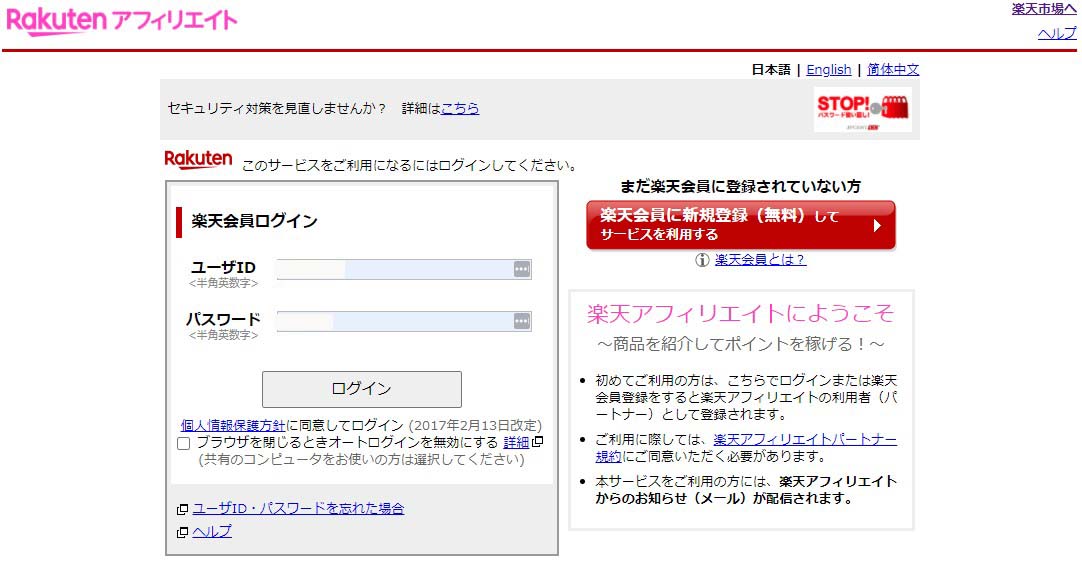Open the 楽天市場へ link
This screenshot has height=578, width=1082.
(1043, 9)
